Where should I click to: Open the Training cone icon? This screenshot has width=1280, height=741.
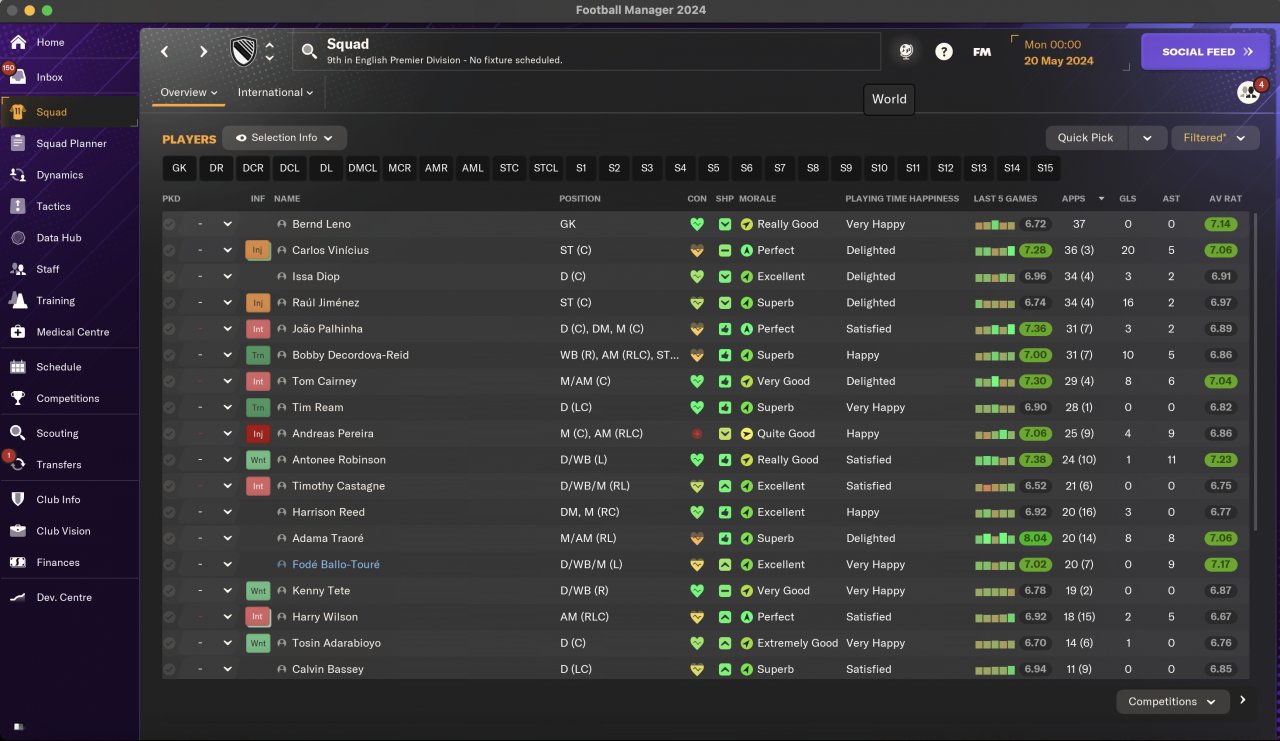[x=18, y=301]
